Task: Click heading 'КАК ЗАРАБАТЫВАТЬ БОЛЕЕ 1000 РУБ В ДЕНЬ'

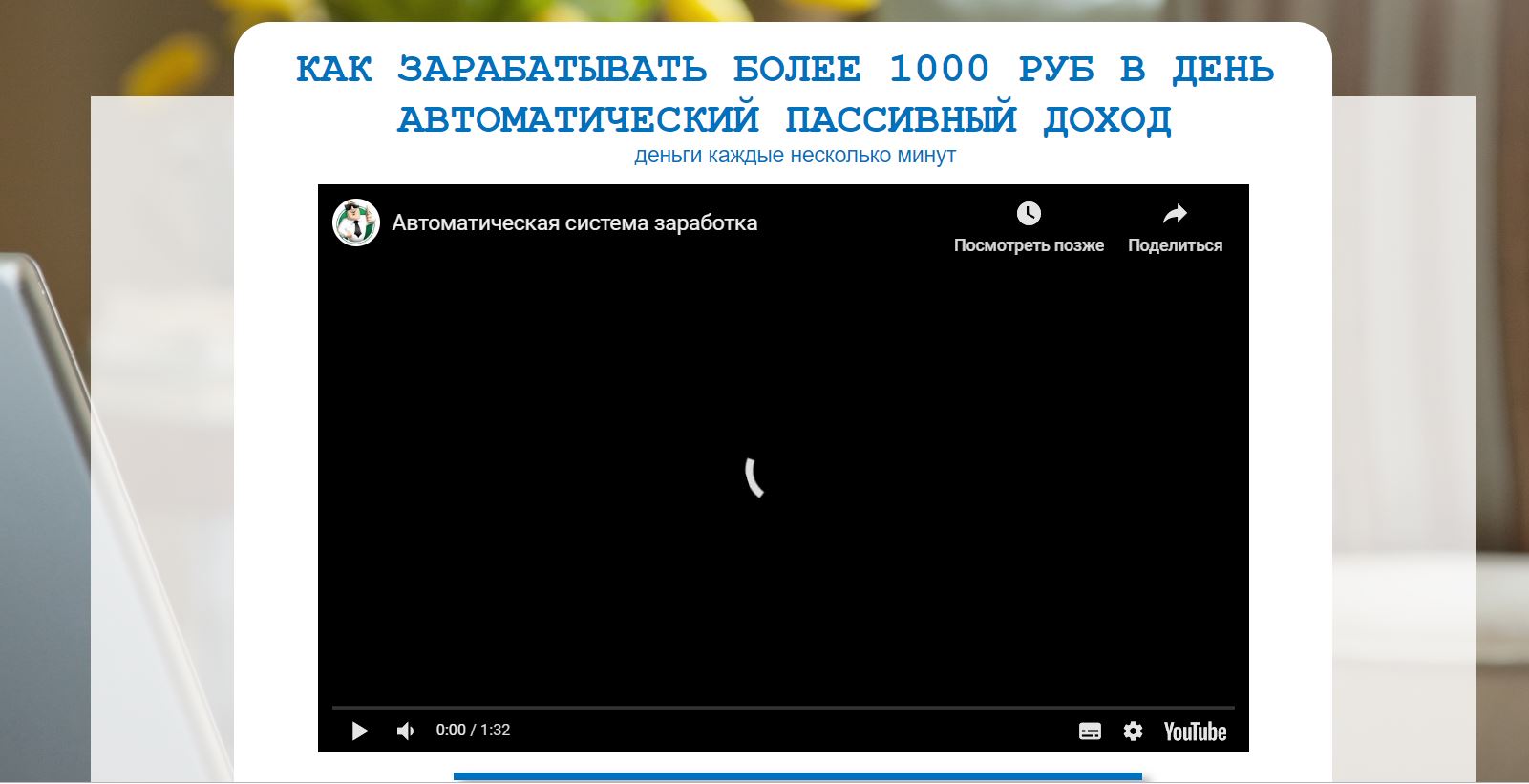Action: (x=785, y=69)
